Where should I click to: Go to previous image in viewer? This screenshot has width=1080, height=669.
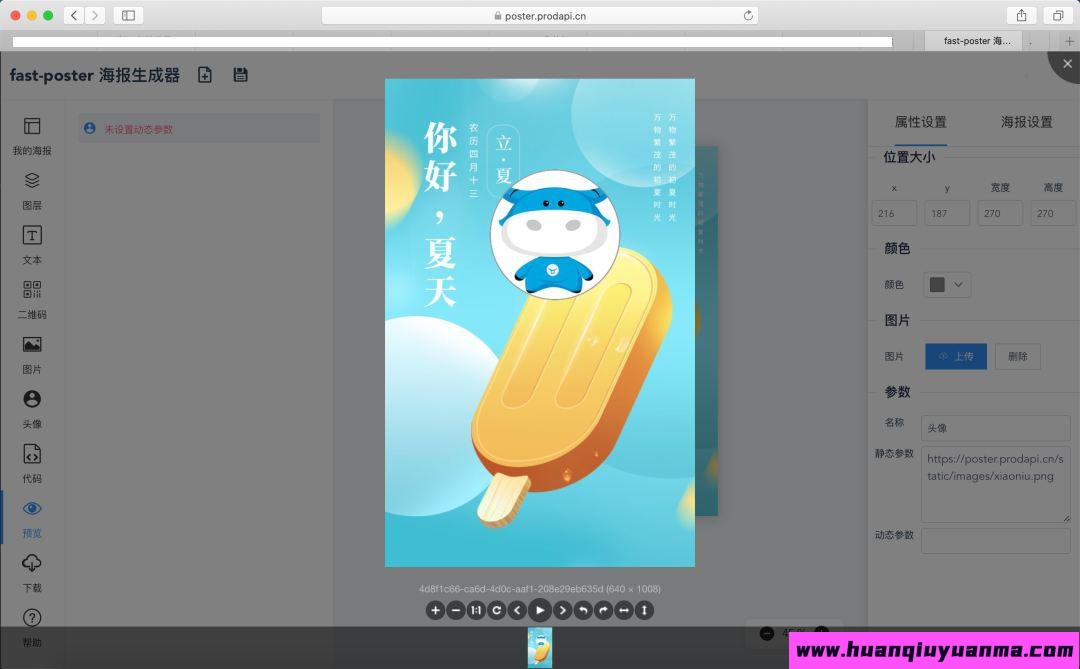point(517,610)
